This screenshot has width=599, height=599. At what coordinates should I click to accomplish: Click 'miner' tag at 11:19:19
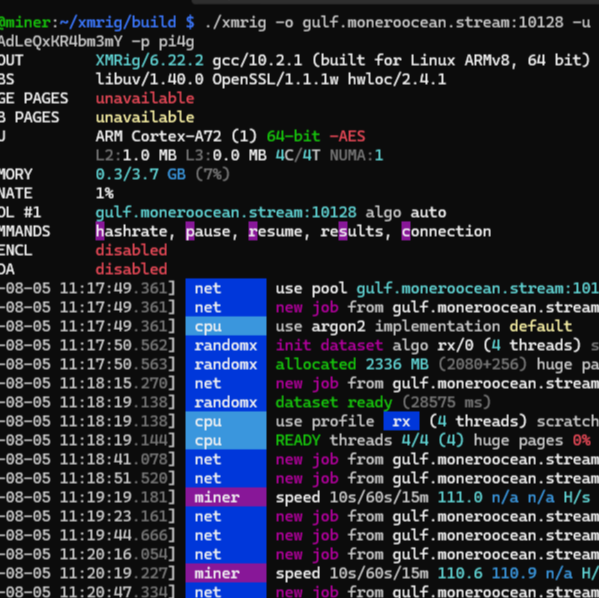pos(226,497)
